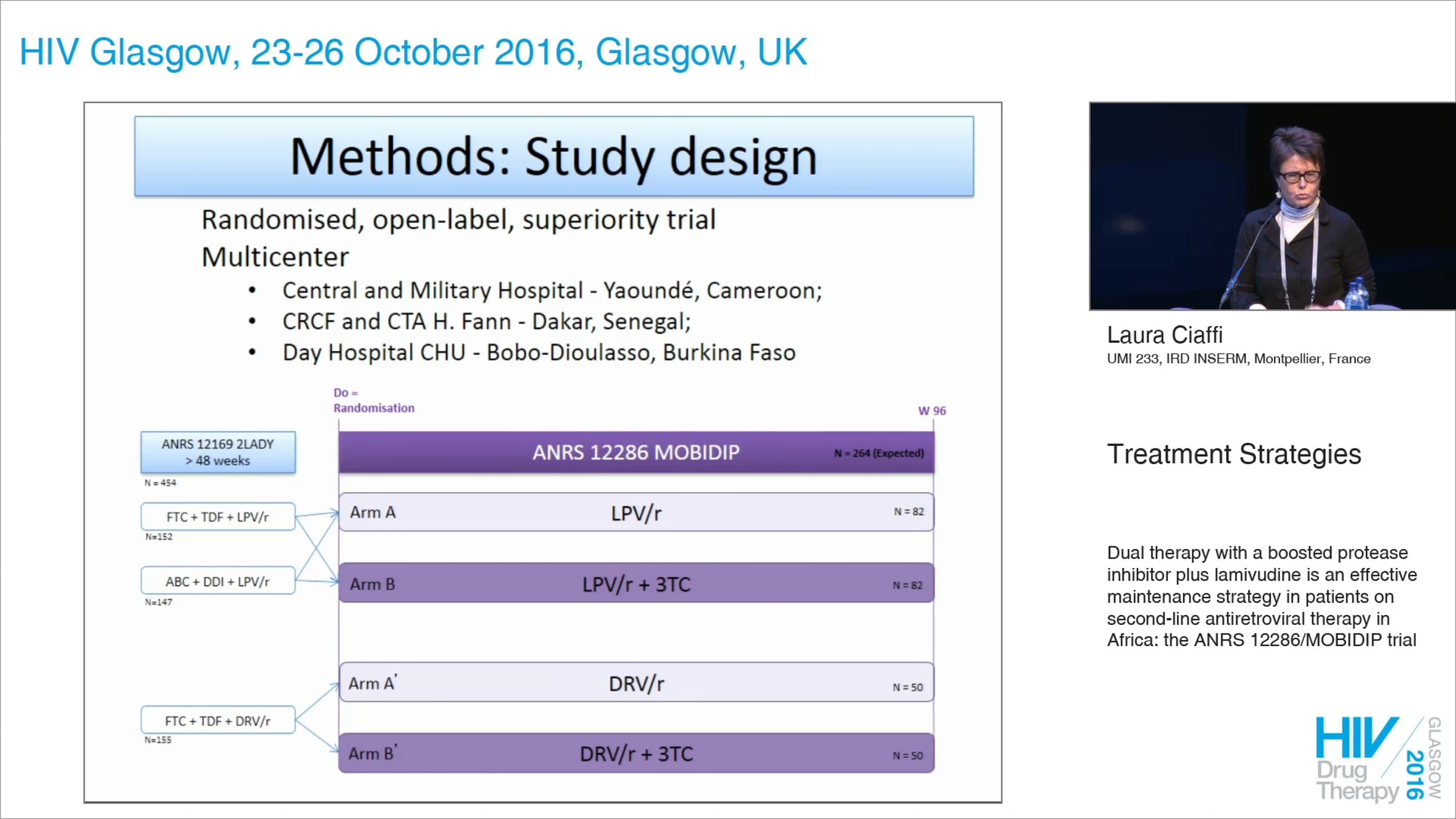Click the 'ABC + DDI + LPV/r' box

point(218,581)
